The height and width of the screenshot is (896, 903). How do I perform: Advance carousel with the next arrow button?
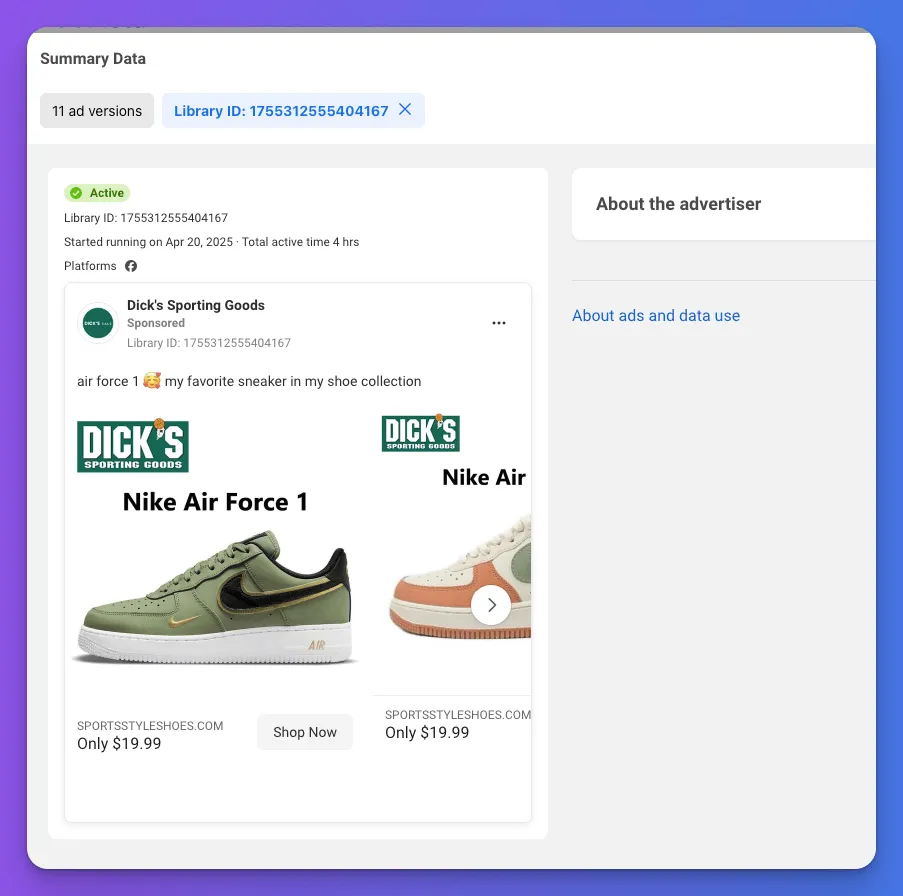(x=491, y=605)
